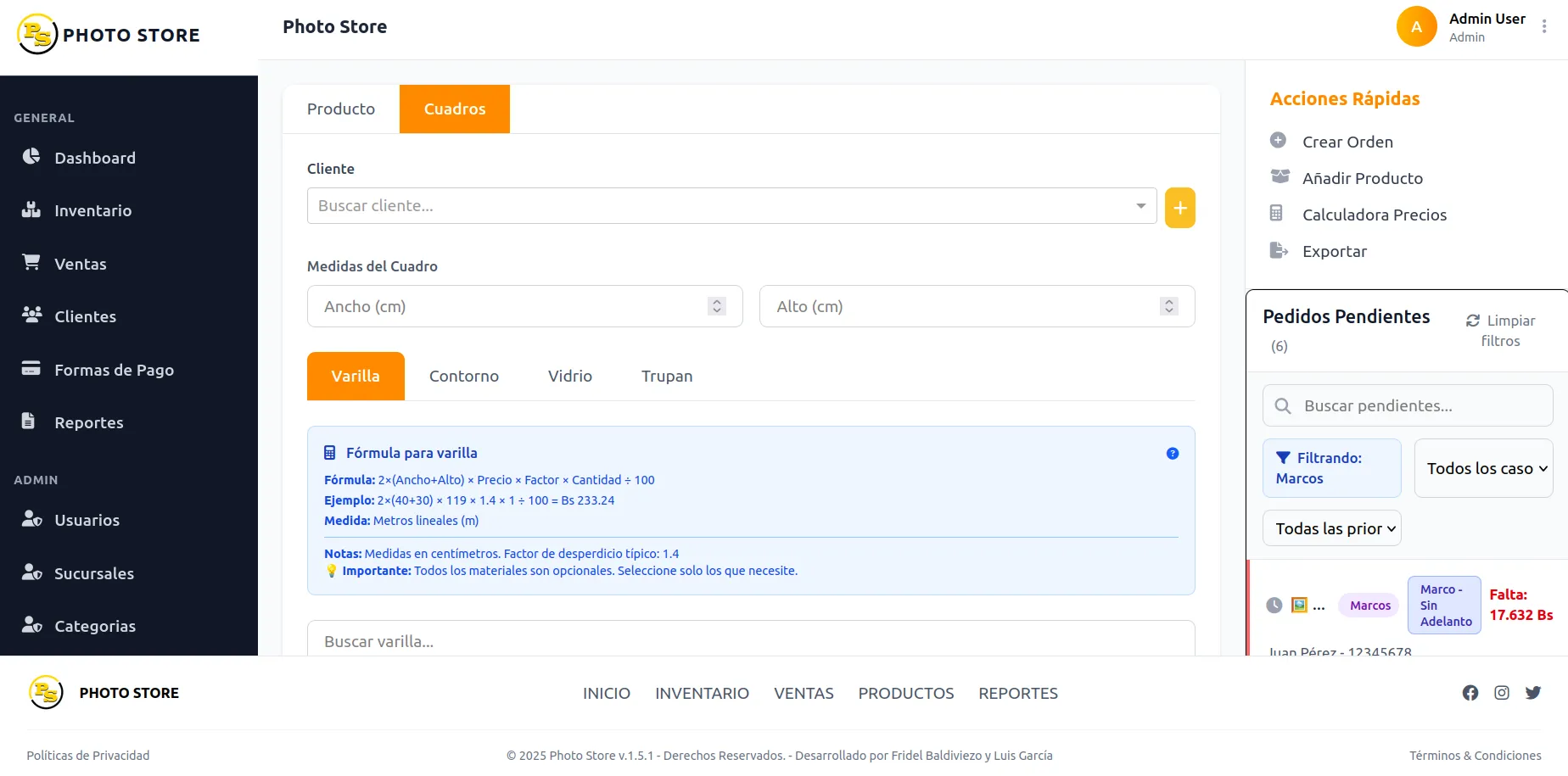The width and height of the screenshot is (1568, 776).
Task: Open Inventario in the sidebar
Action: point(92,211)
